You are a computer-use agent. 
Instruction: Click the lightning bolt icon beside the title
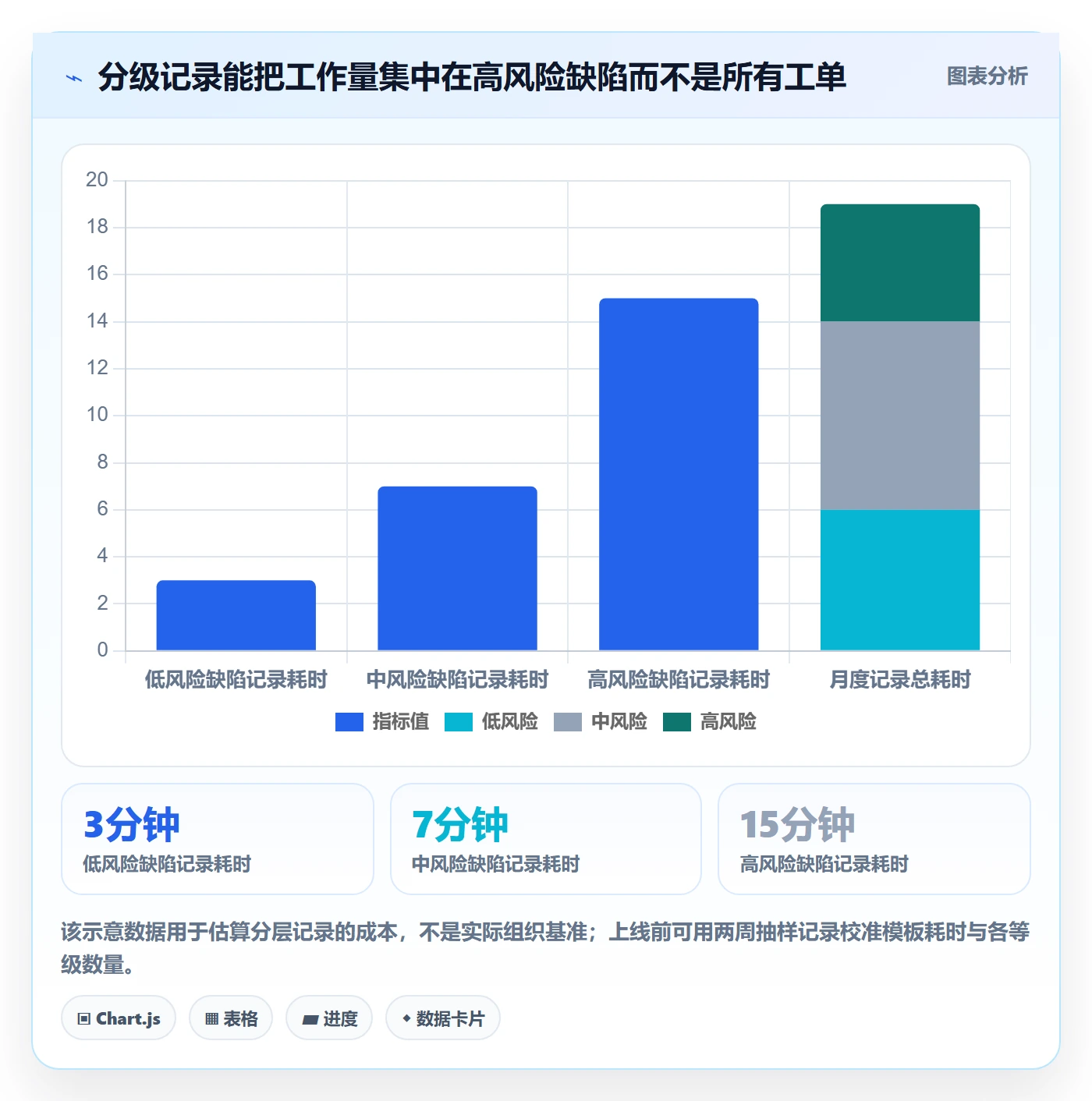74,78
